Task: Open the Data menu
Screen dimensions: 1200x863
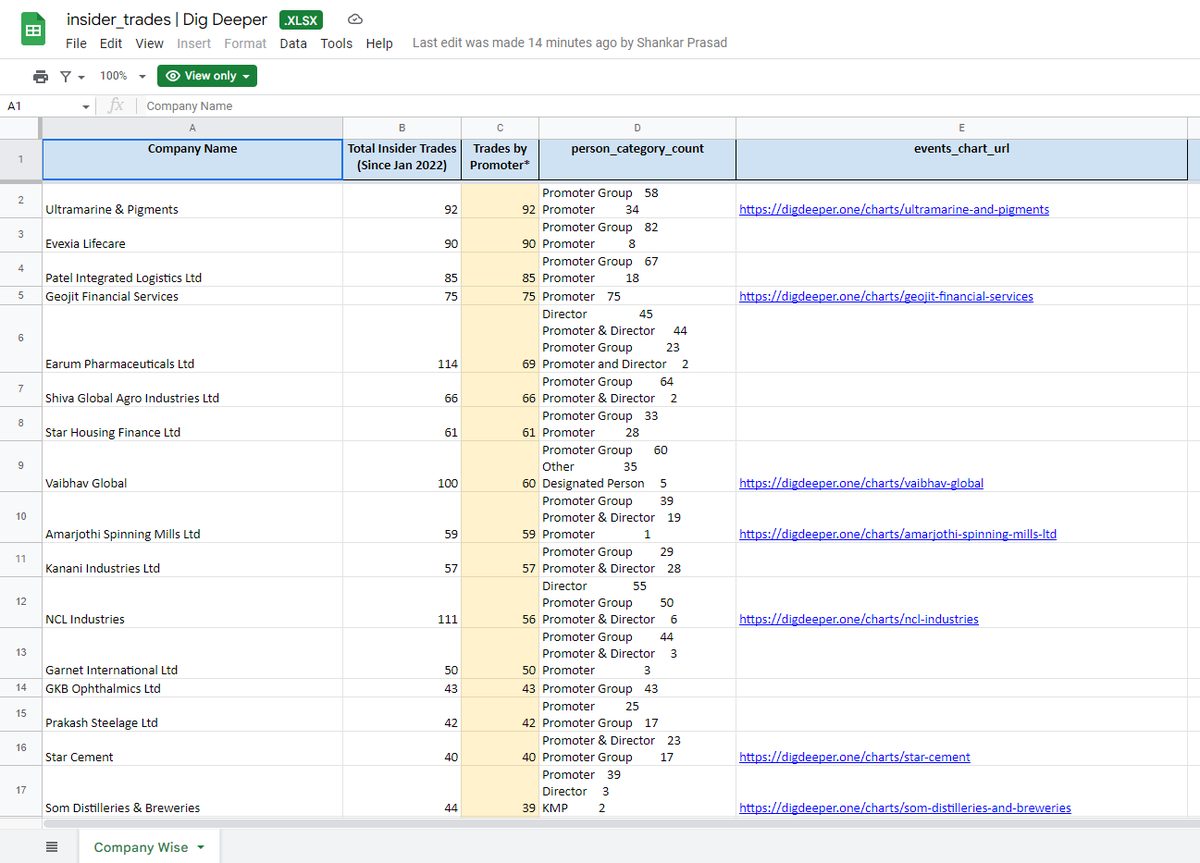Action: [x=293, y=43]
